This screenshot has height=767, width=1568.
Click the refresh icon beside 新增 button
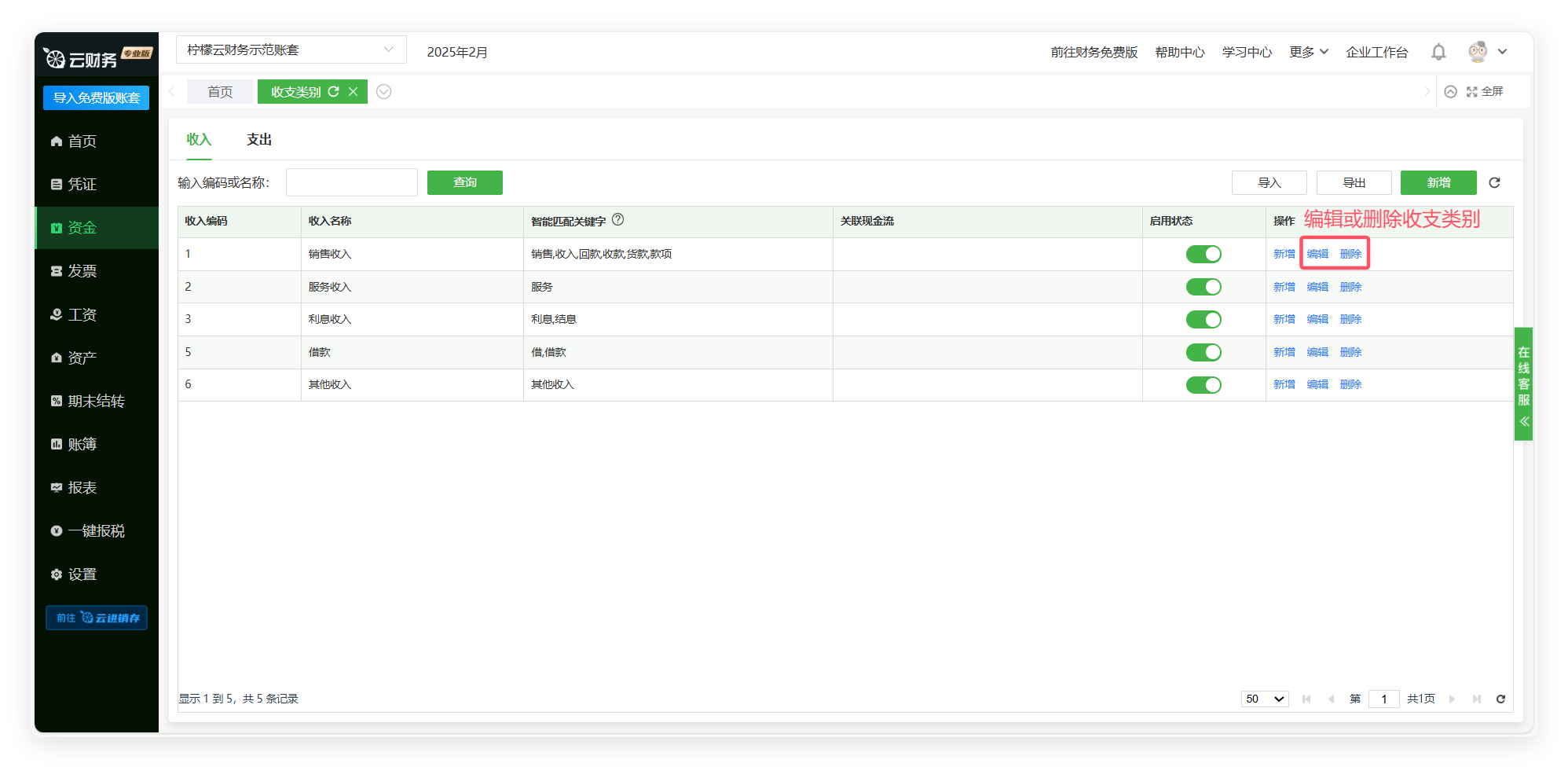click(1494, 182)
